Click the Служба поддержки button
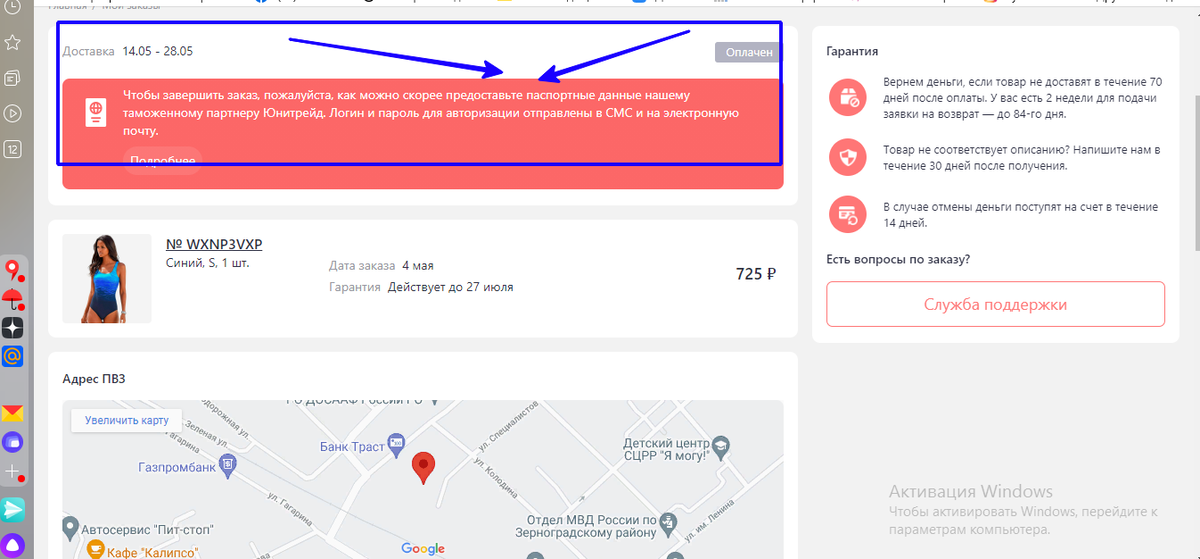Screen dimensions: 1200x559 click(995, 304)
